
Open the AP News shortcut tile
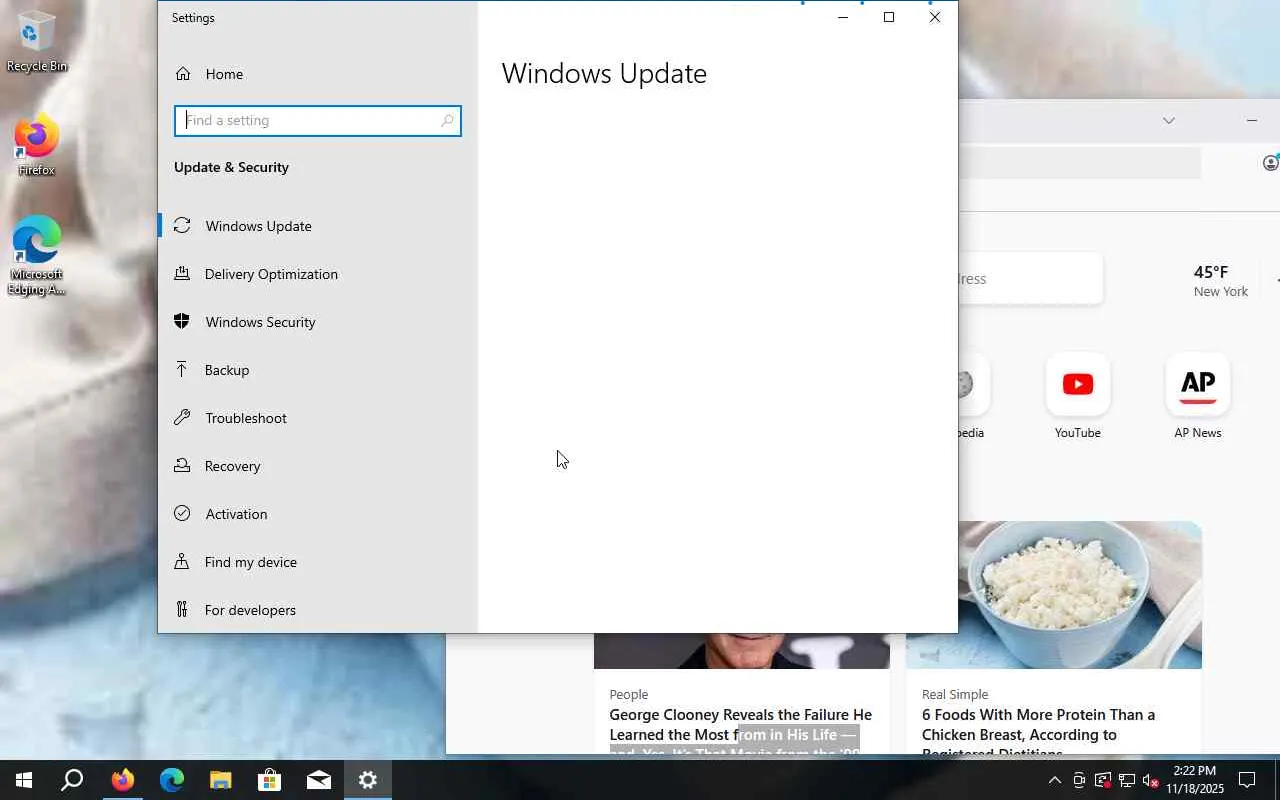click(1198, 397)
